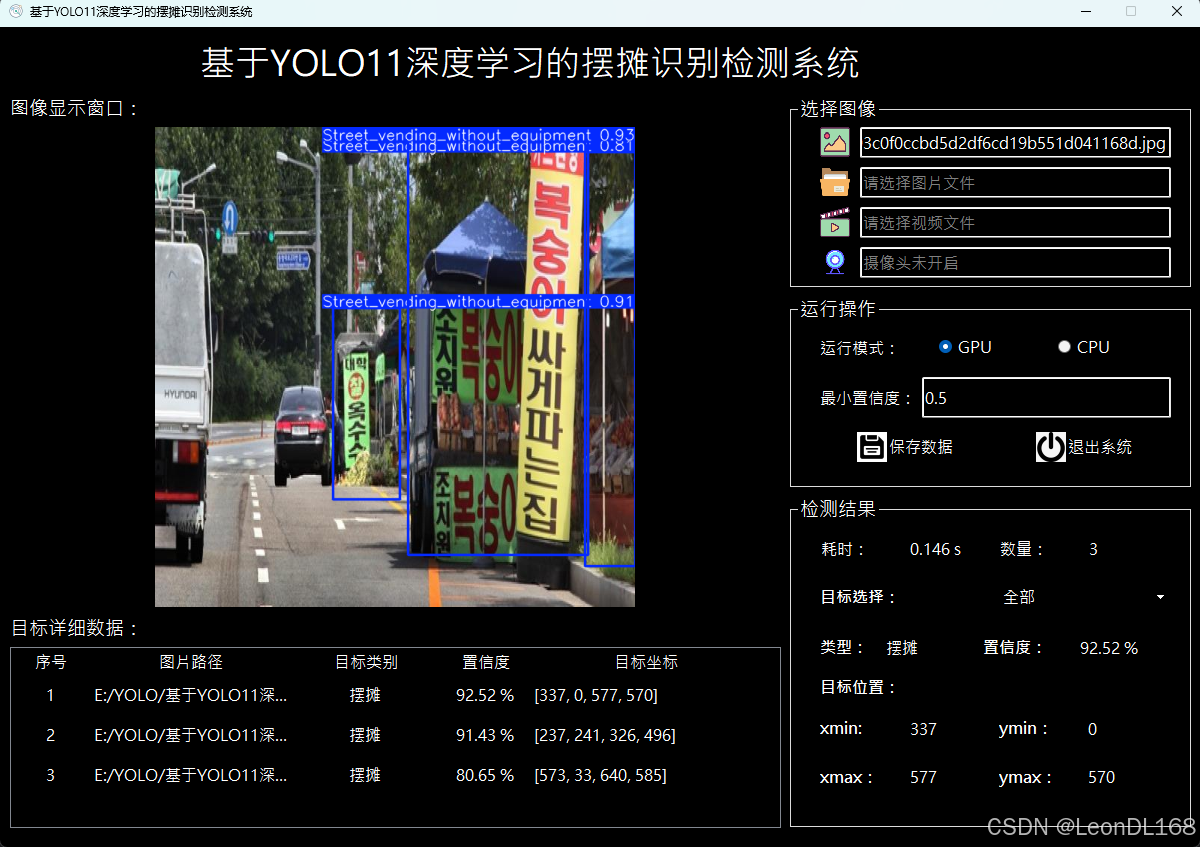1200x847 pixels.
Task: Select GPU run mode
Action: click(x=965, y=347)
